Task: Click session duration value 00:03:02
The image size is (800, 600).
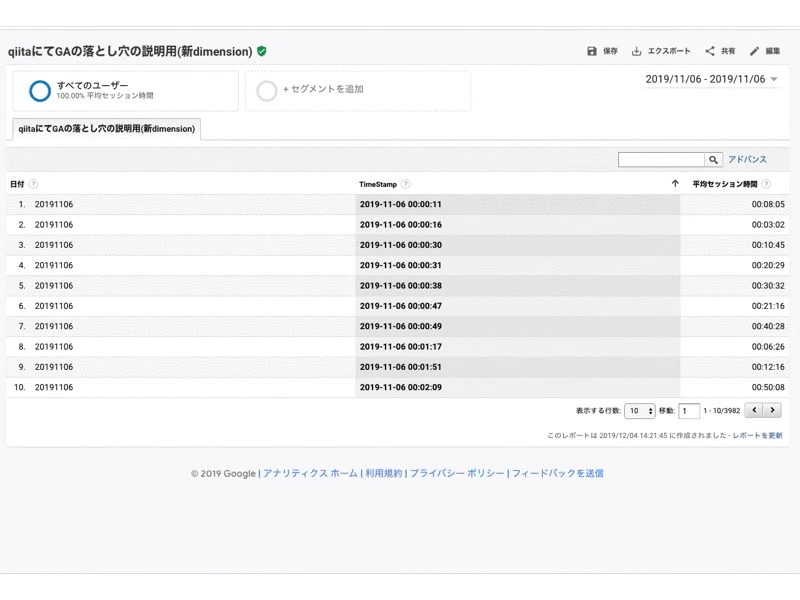Action: click(x=768, y=224)
